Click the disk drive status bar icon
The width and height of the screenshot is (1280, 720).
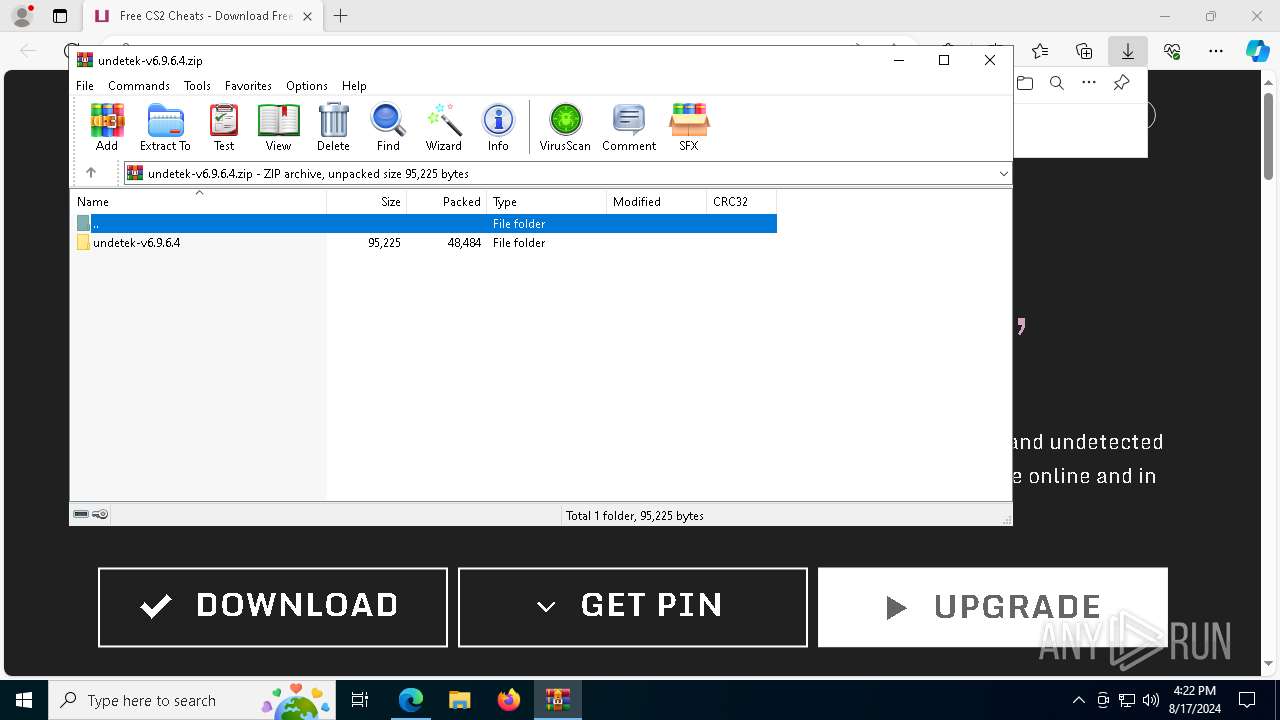point(81,514)
